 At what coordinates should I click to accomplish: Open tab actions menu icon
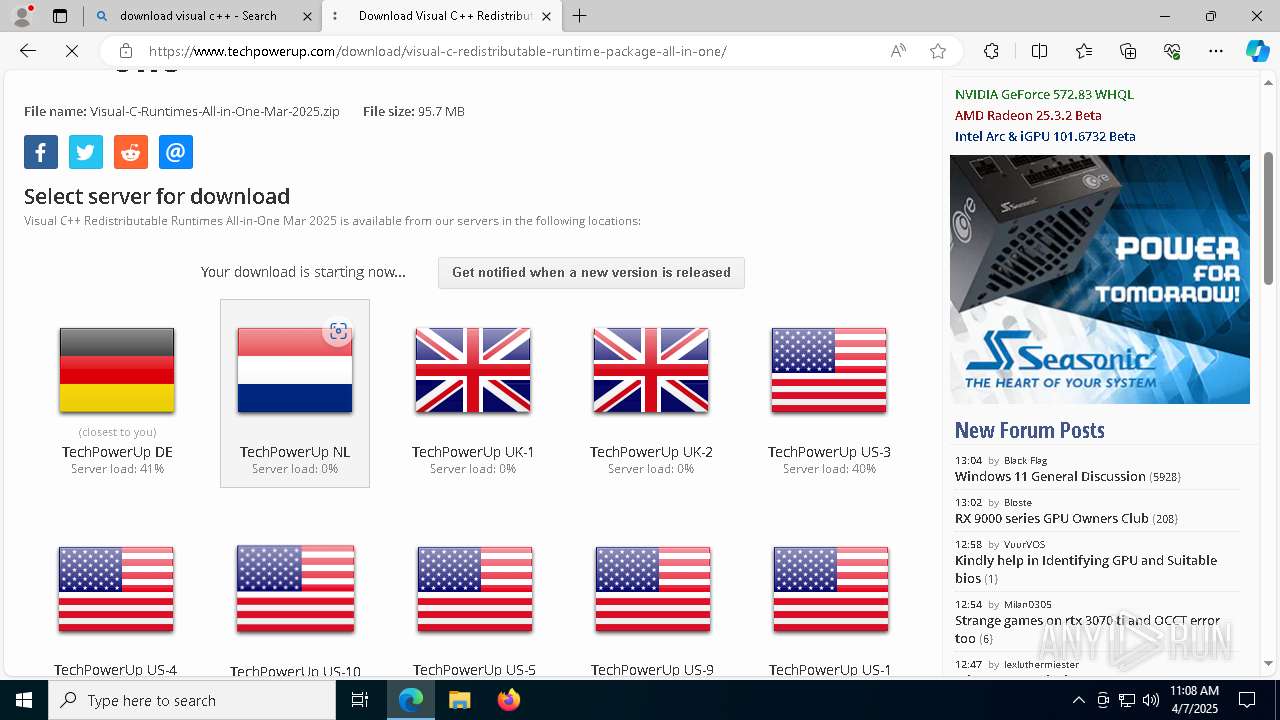60,16
